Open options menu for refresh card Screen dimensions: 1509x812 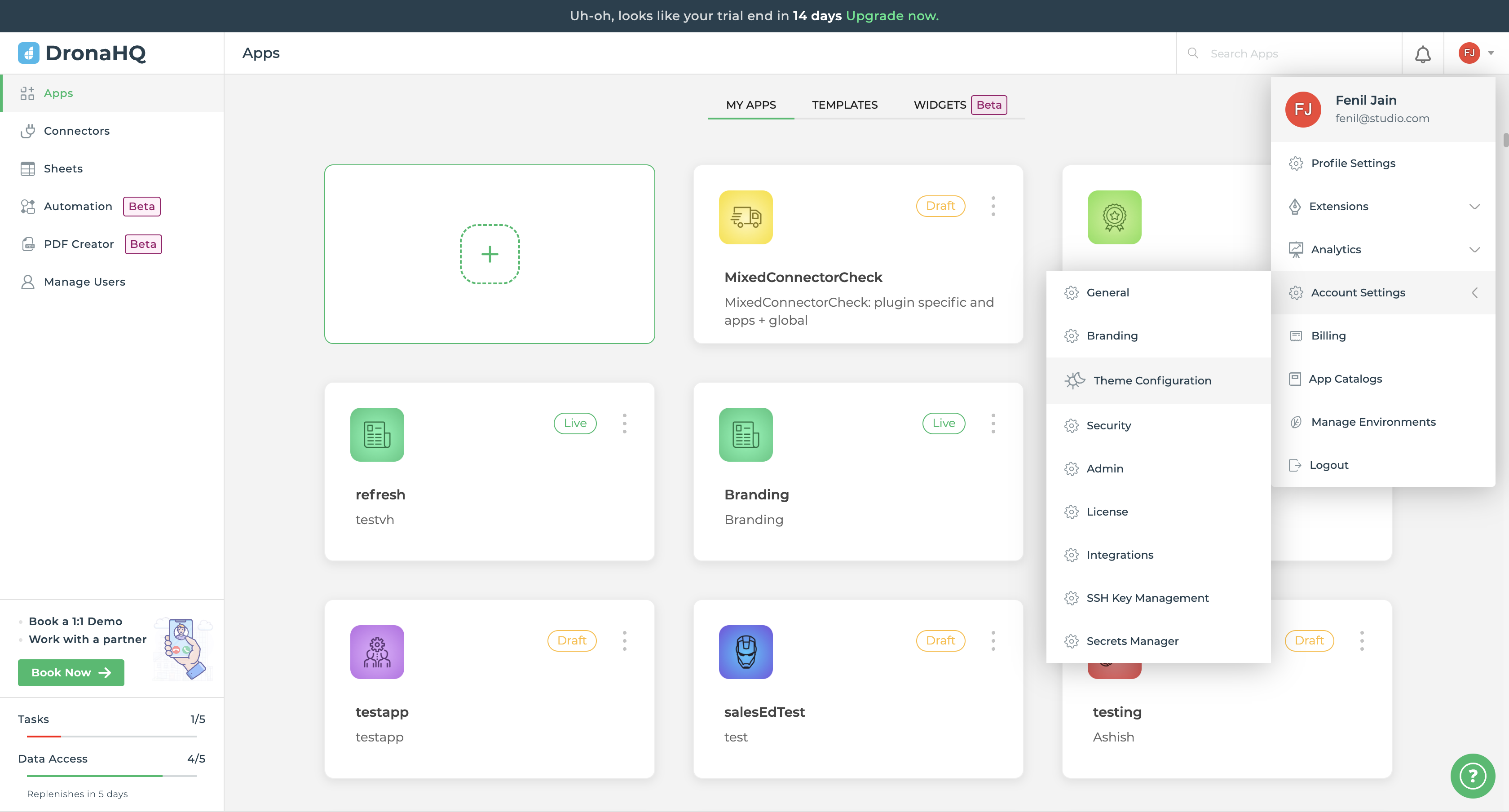[x=624, y=424]
